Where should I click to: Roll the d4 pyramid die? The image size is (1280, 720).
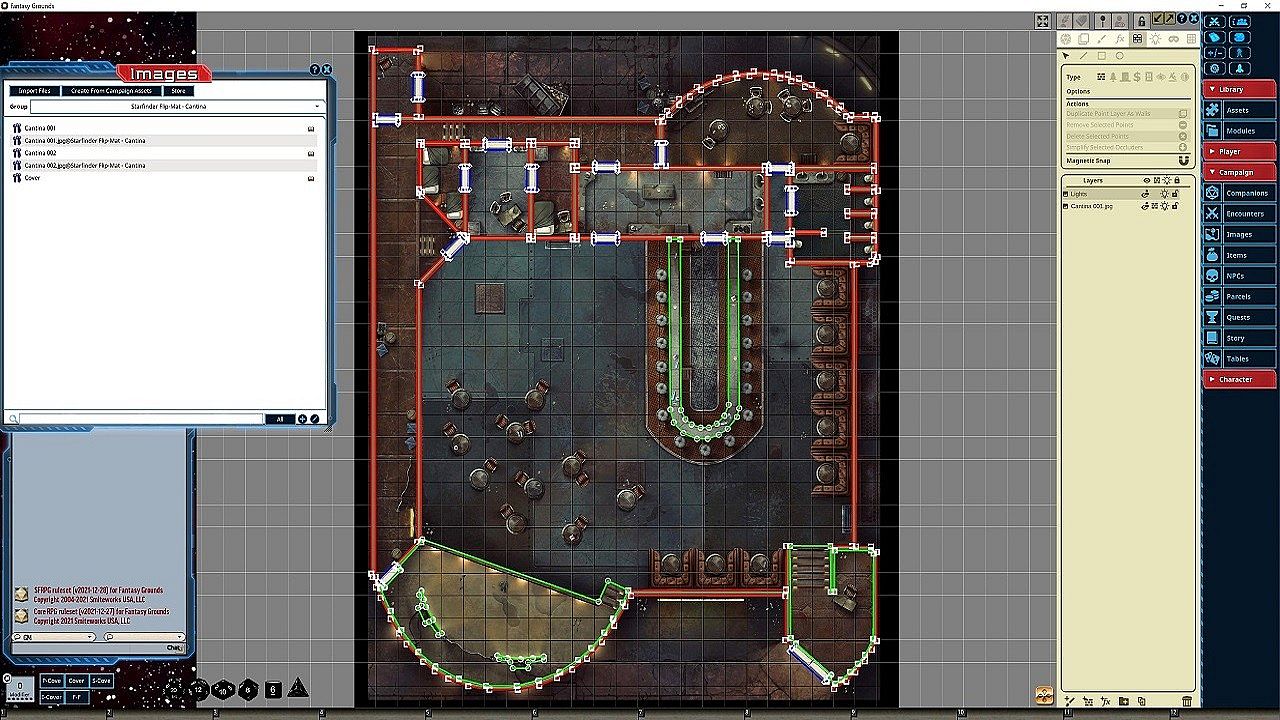pos(297,689)
